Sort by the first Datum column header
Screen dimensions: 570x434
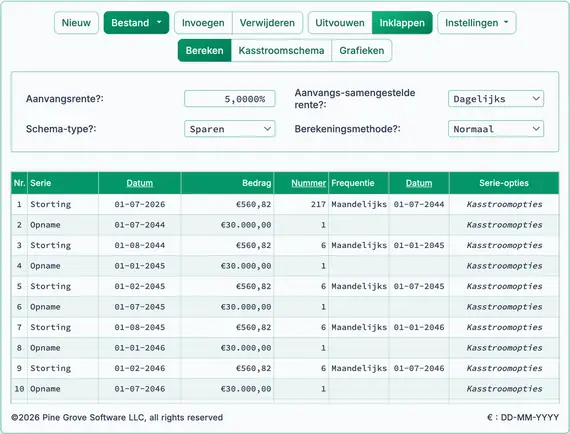point(140,183)
